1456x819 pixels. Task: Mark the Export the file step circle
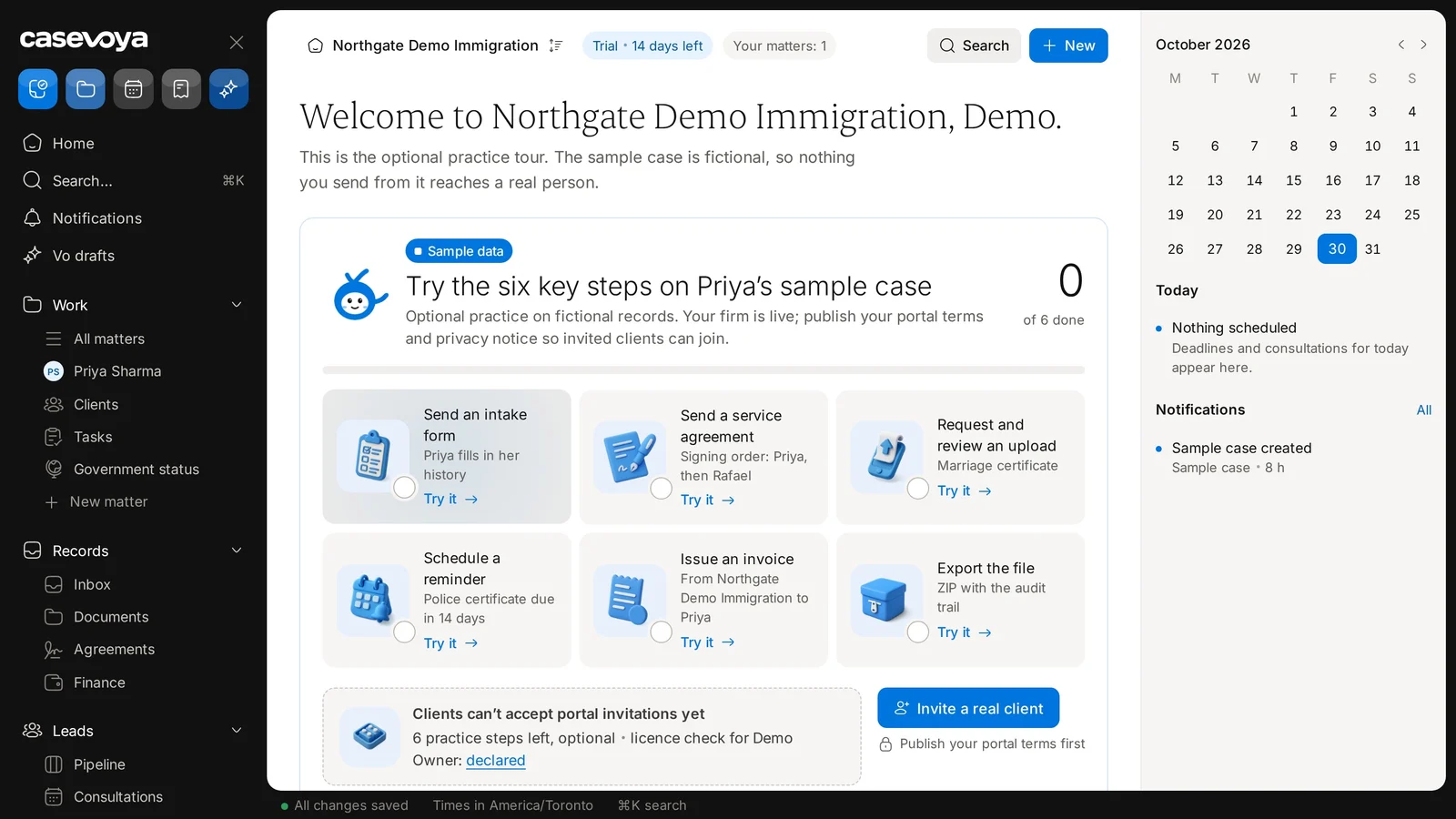point(918,632)
